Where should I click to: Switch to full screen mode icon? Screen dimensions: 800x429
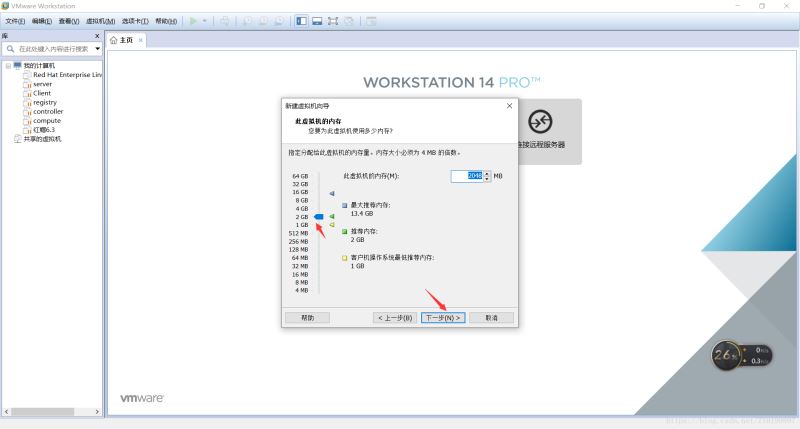[333, 21]
